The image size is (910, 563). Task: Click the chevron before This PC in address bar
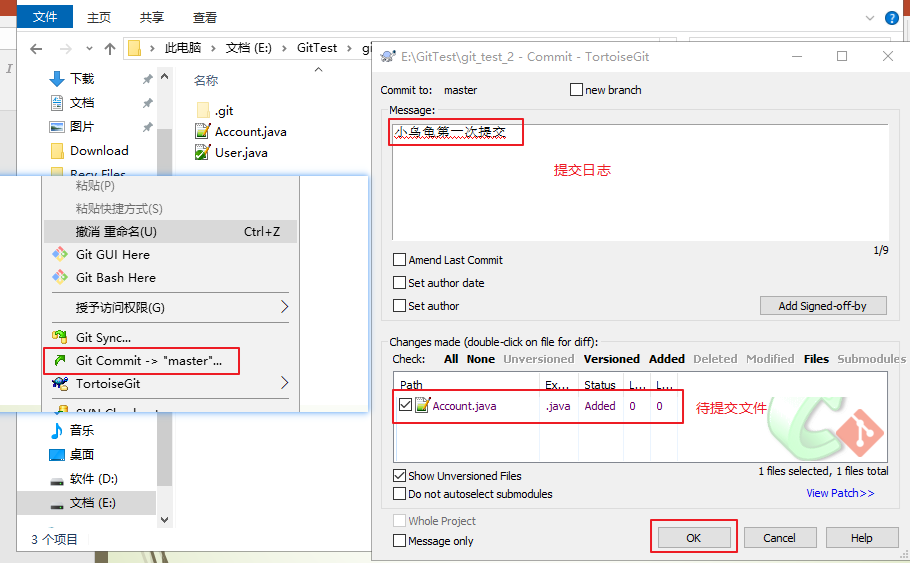click(x=152, y=48)
